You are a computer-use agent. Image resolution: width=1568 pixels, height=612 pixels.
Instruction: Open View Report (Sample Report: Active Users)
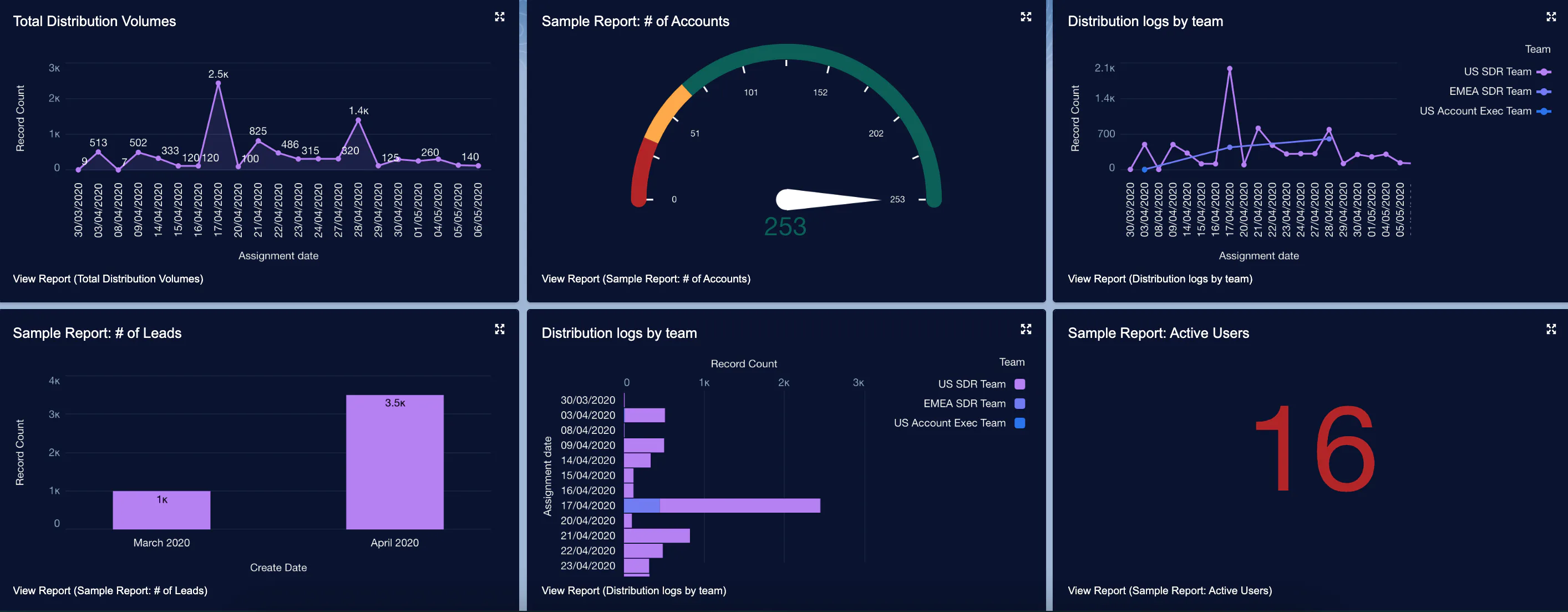pos(1169,591)
